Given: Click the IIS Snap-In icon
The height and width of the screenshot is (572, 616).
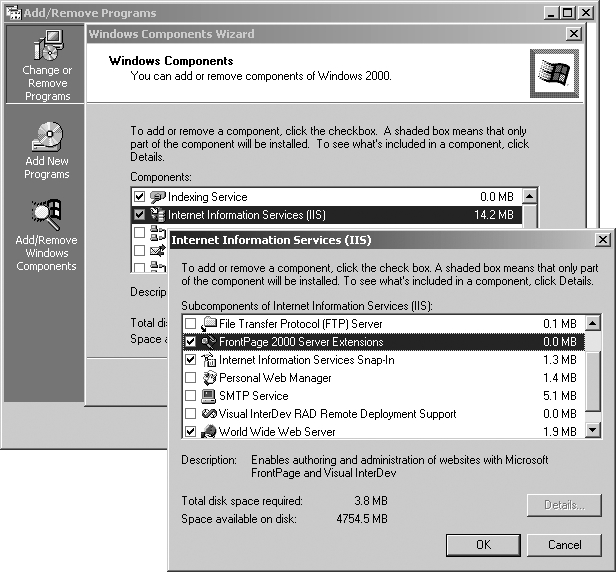Looking at the screenshot, I should pyautogui.click(x=209, y=360).
